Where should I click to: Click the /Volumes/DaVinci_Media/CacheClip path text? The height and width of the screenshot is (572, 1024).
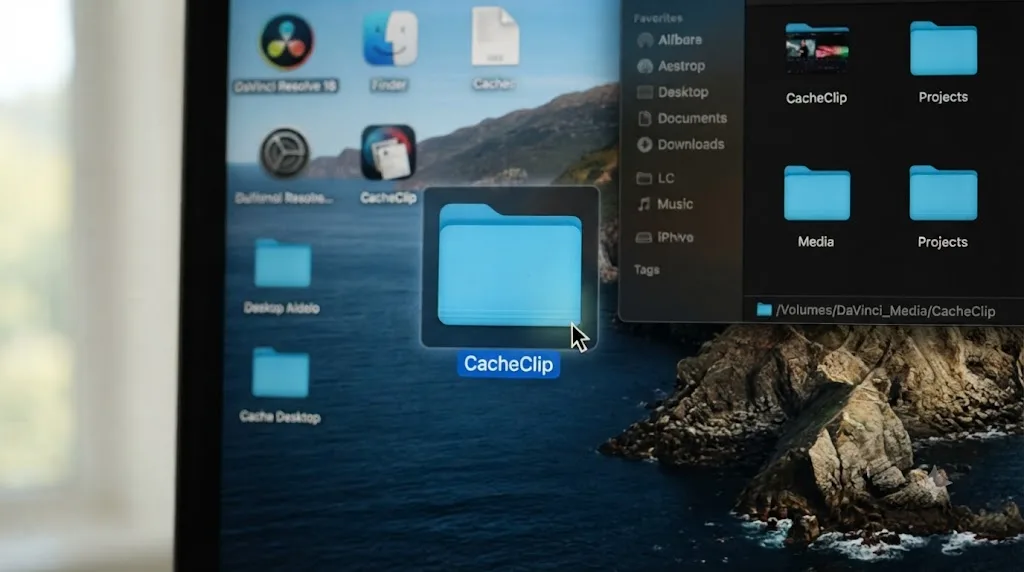pyautogui.click(x=886, y=311)
